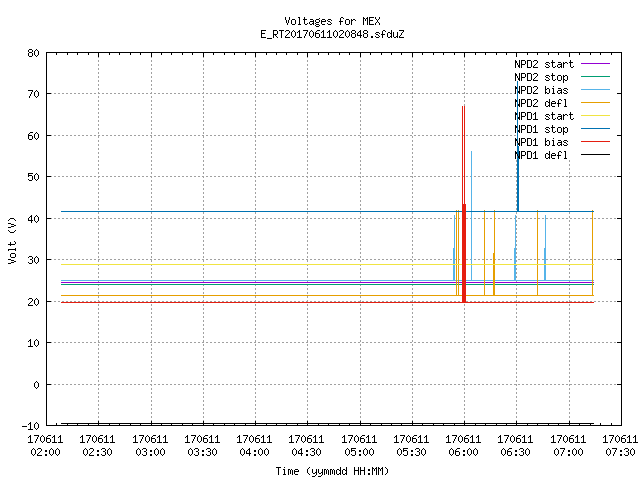Click the y-axis tick label 60
The width and height of the screenshot is (640, 480).
33,136
